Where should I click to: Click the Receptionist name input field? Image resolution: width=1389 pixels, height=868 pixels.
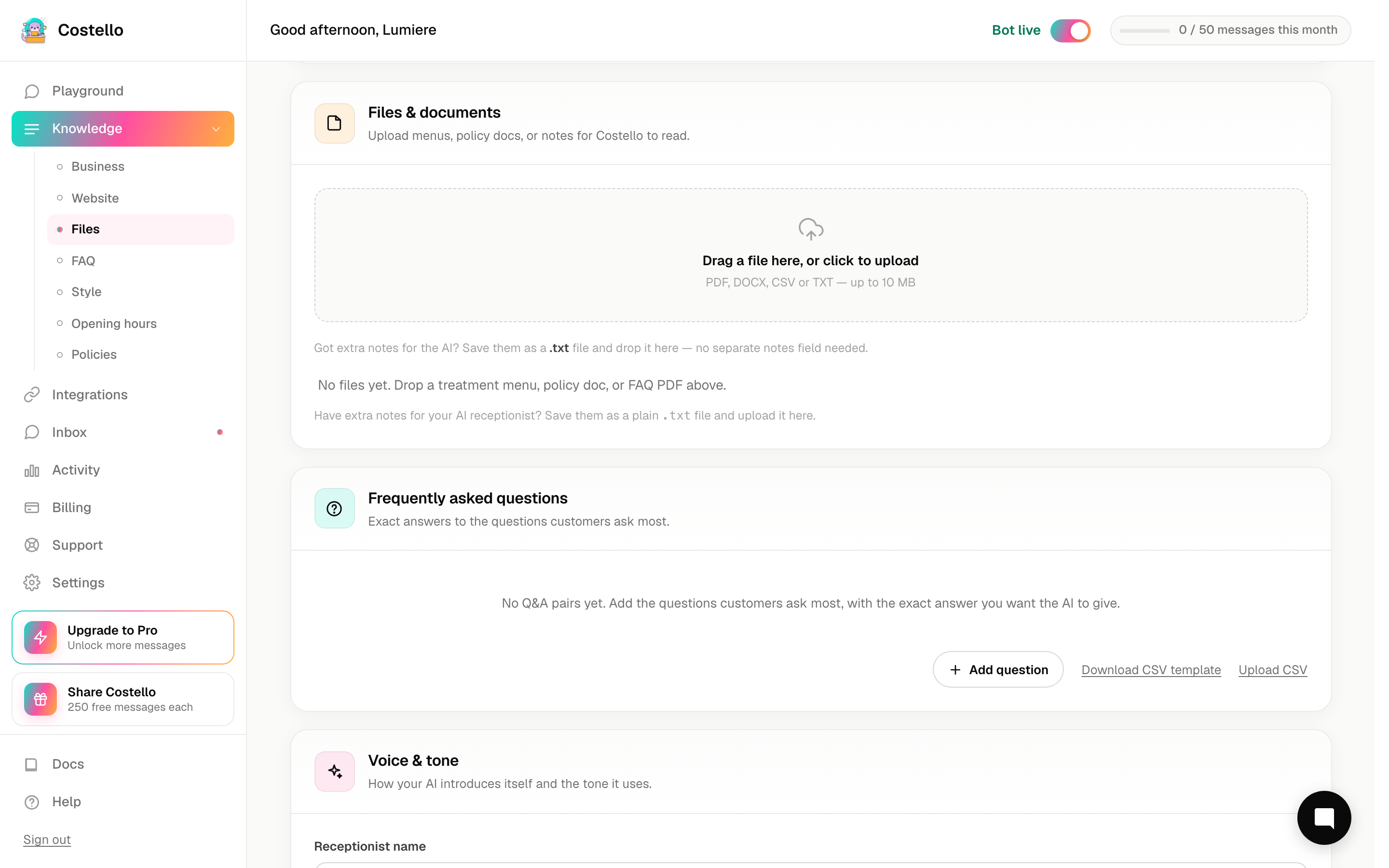[810, 865]
